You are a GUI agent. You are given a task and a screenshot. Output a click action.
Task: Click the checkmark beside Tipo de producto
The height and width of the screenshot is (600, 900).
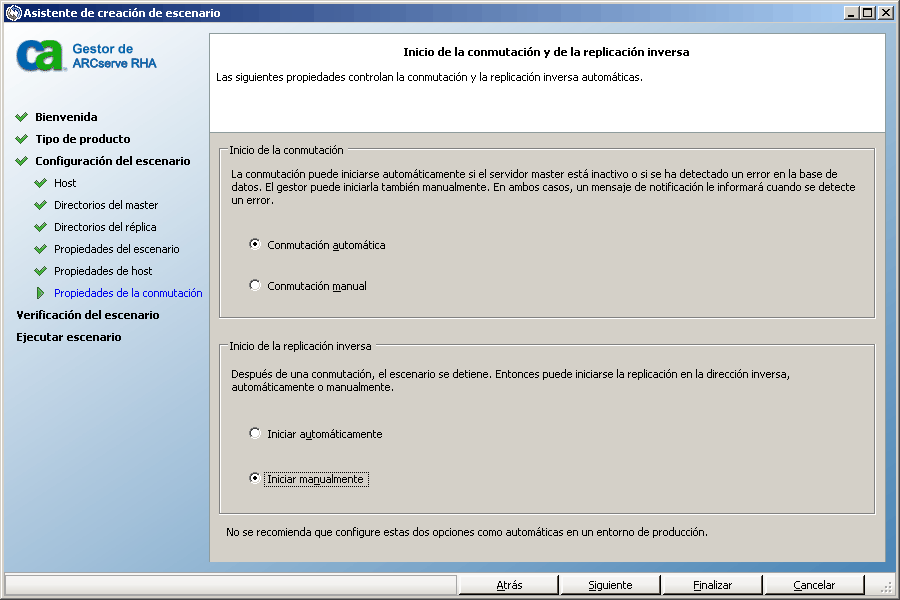click(22, 139)
